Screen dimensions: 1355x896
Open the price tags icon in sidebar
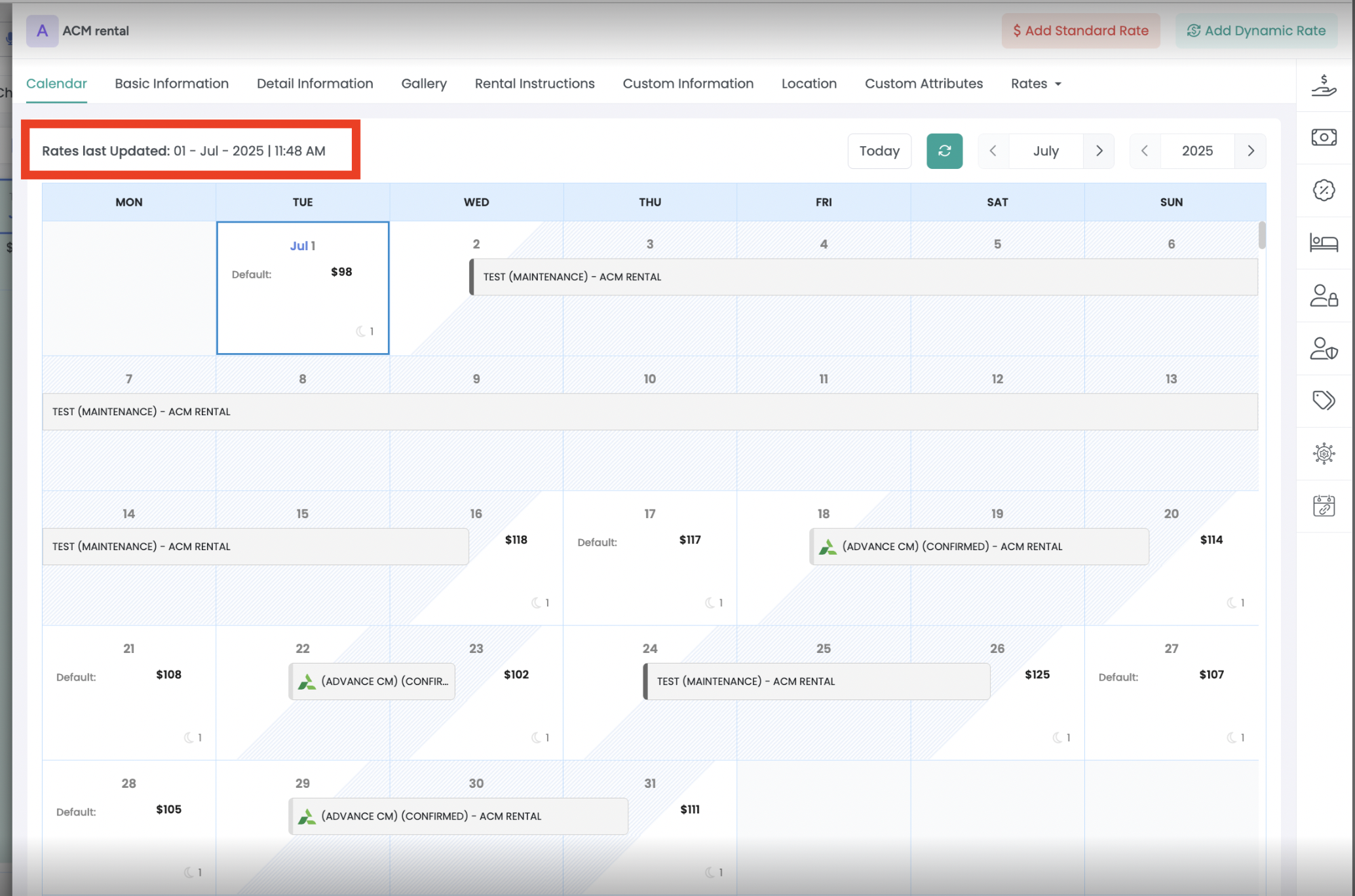point(1324,400)
